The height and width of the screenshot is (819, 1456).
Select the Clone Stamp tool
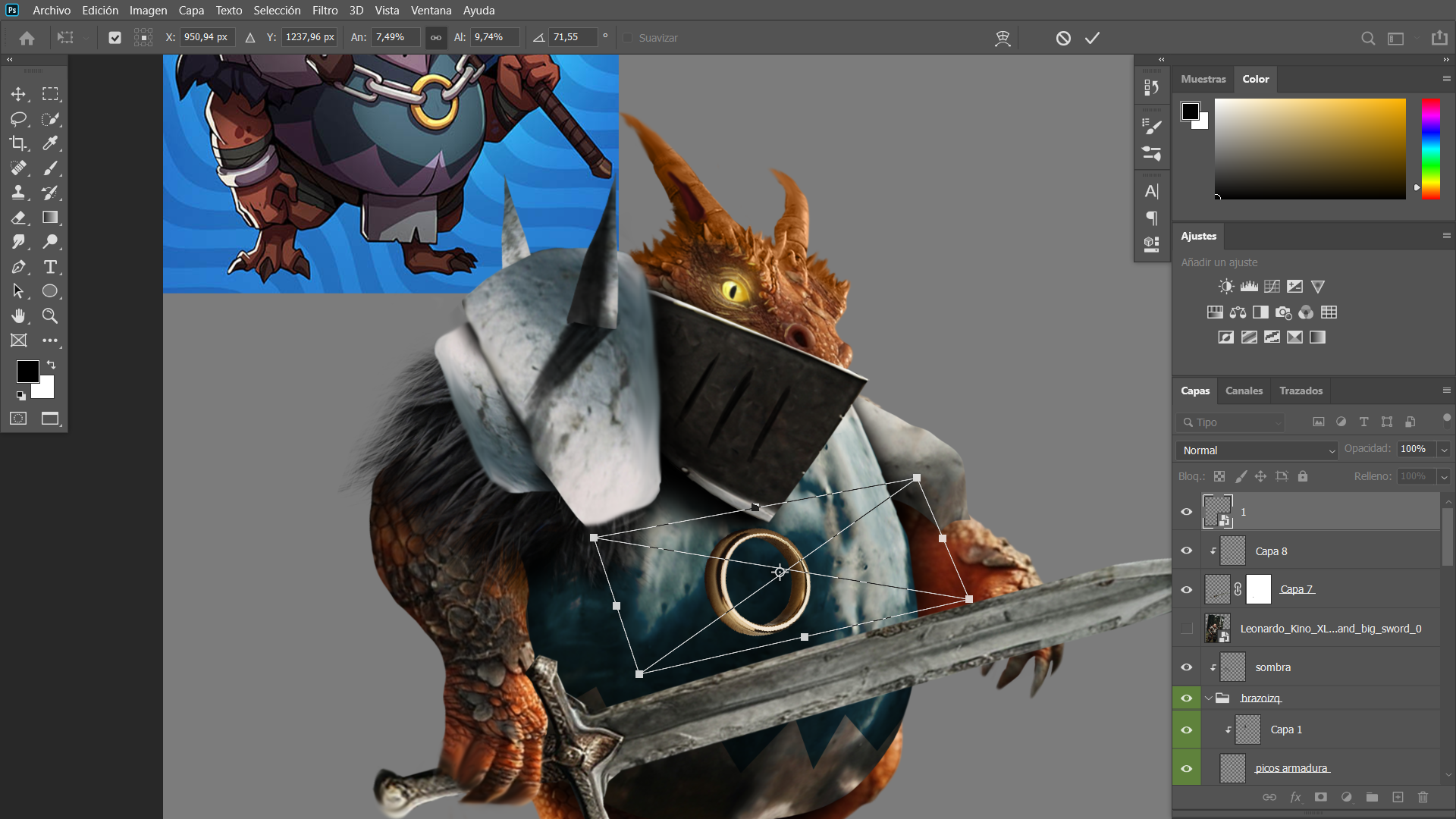tap(18, 193)
